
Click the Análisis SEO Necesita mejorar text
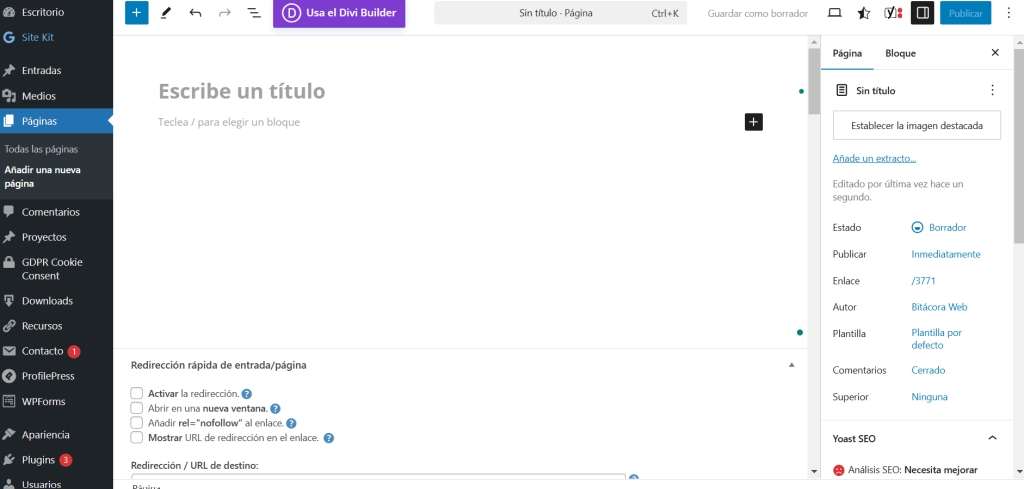912,469
